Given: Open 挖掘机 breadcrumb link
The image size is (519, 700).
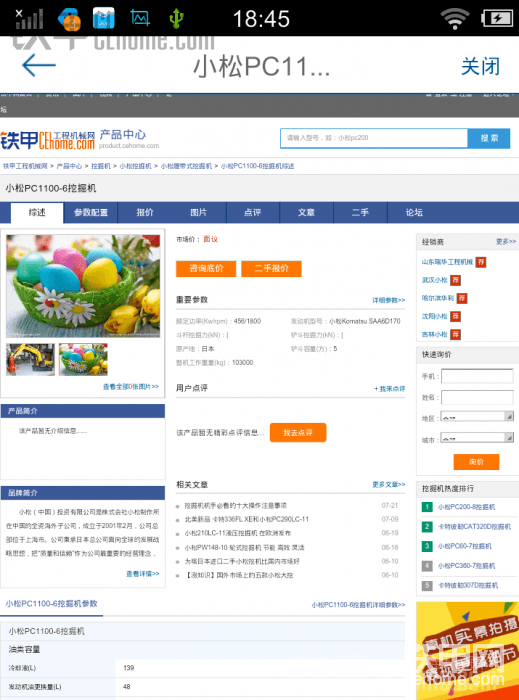Looking at the screenshot, I should (x=100, y=166).
